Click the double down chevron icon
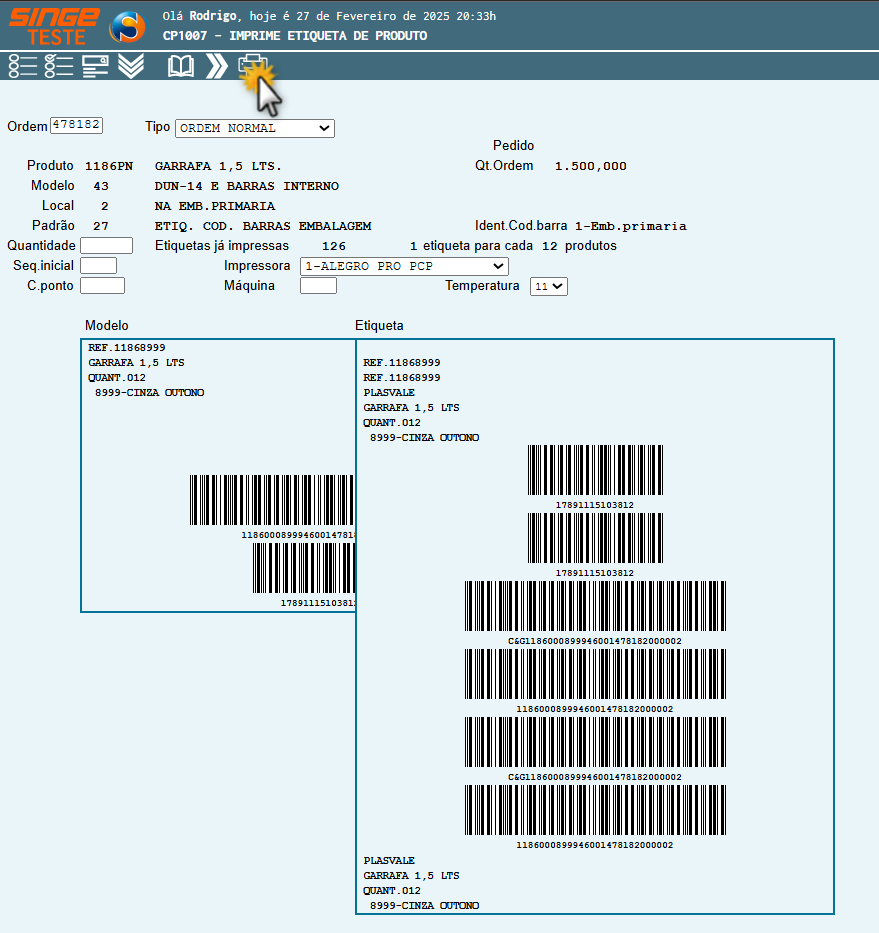Image resolution: width=879 pixels, height=933 pixels. coord(131,66)
